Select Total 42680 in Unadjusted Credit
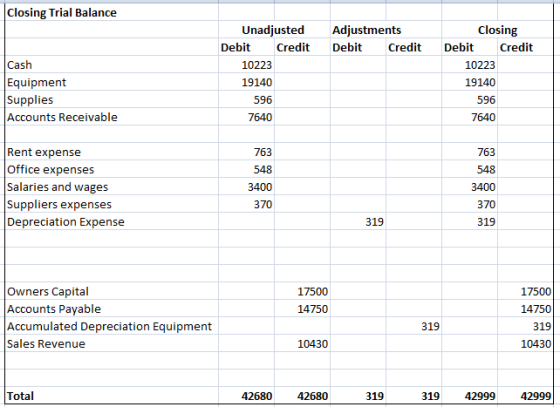The height and width of the screenshot is (407, 560). [312, 396]
